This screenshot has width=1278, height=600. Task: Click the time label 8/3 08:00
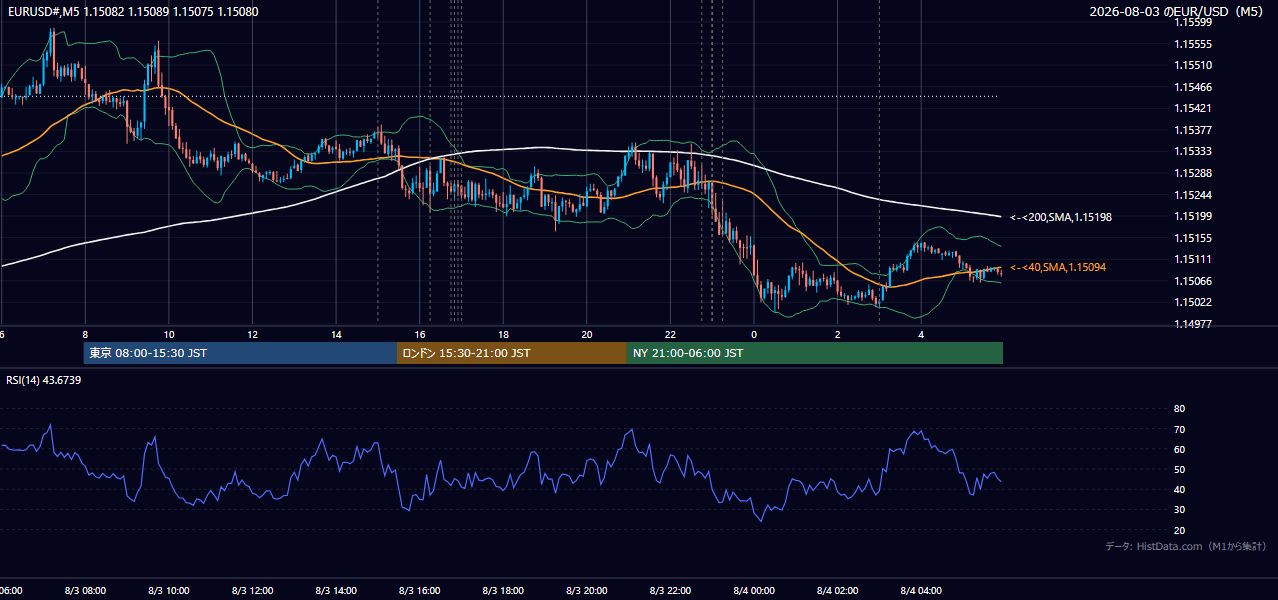tap(85, 591)
